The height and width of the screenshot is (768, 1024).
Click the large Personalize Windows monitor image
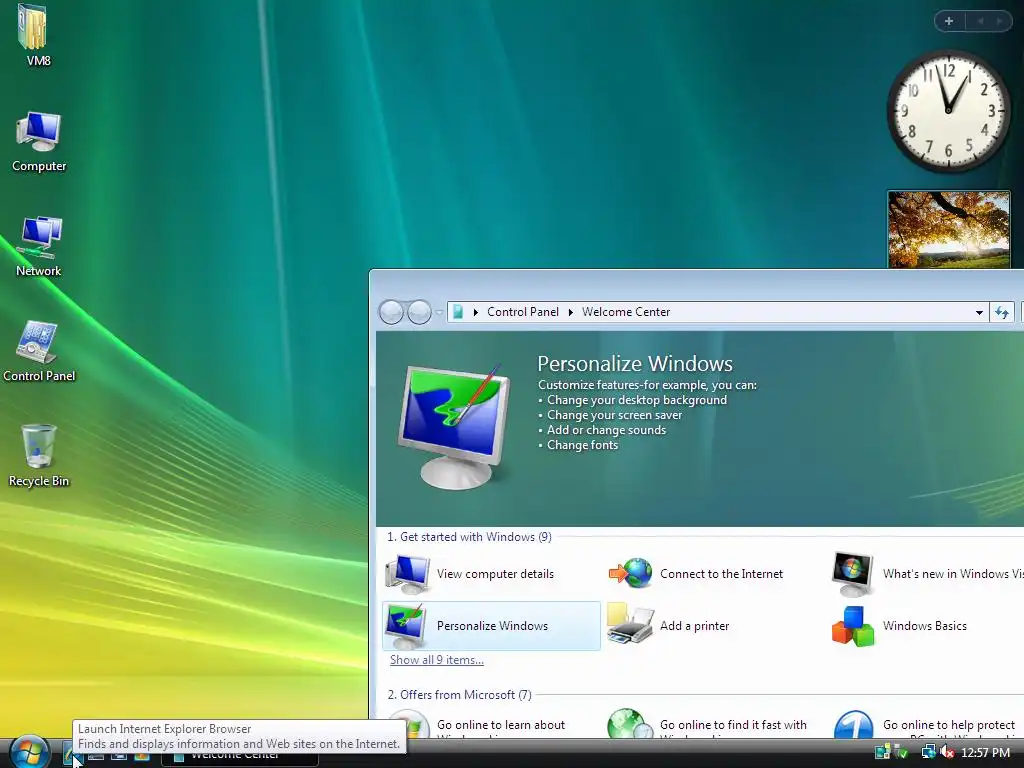coord(454,426)
